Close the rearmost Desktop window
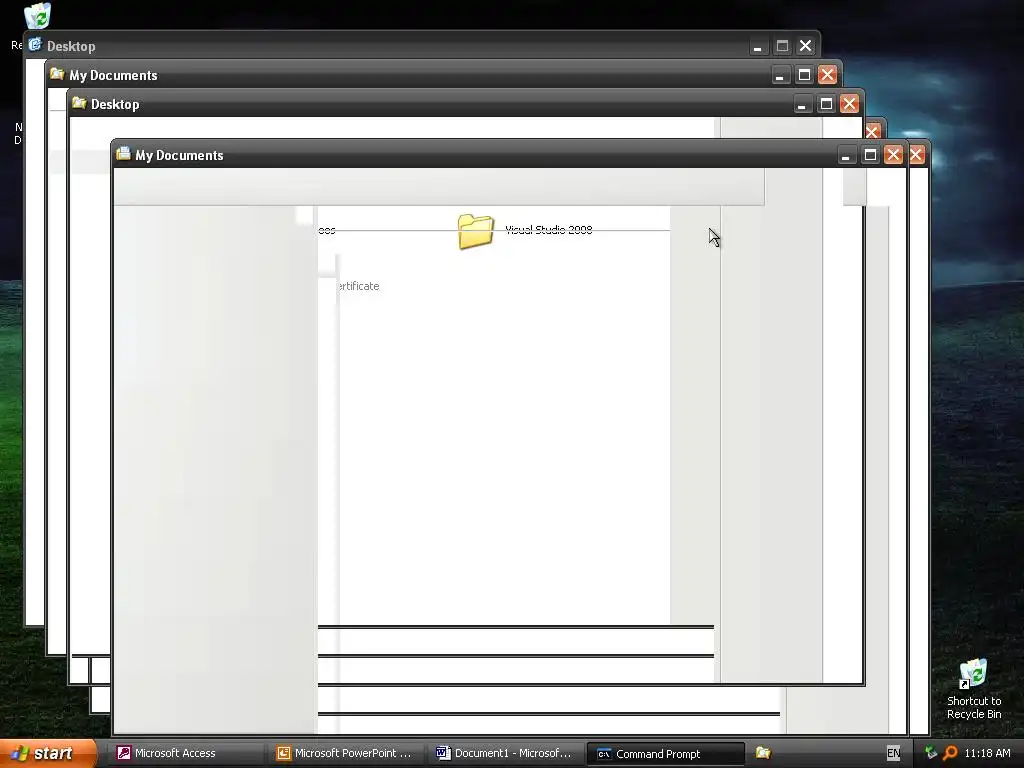This screenshot has width=1024, height=768. (806, 46)
